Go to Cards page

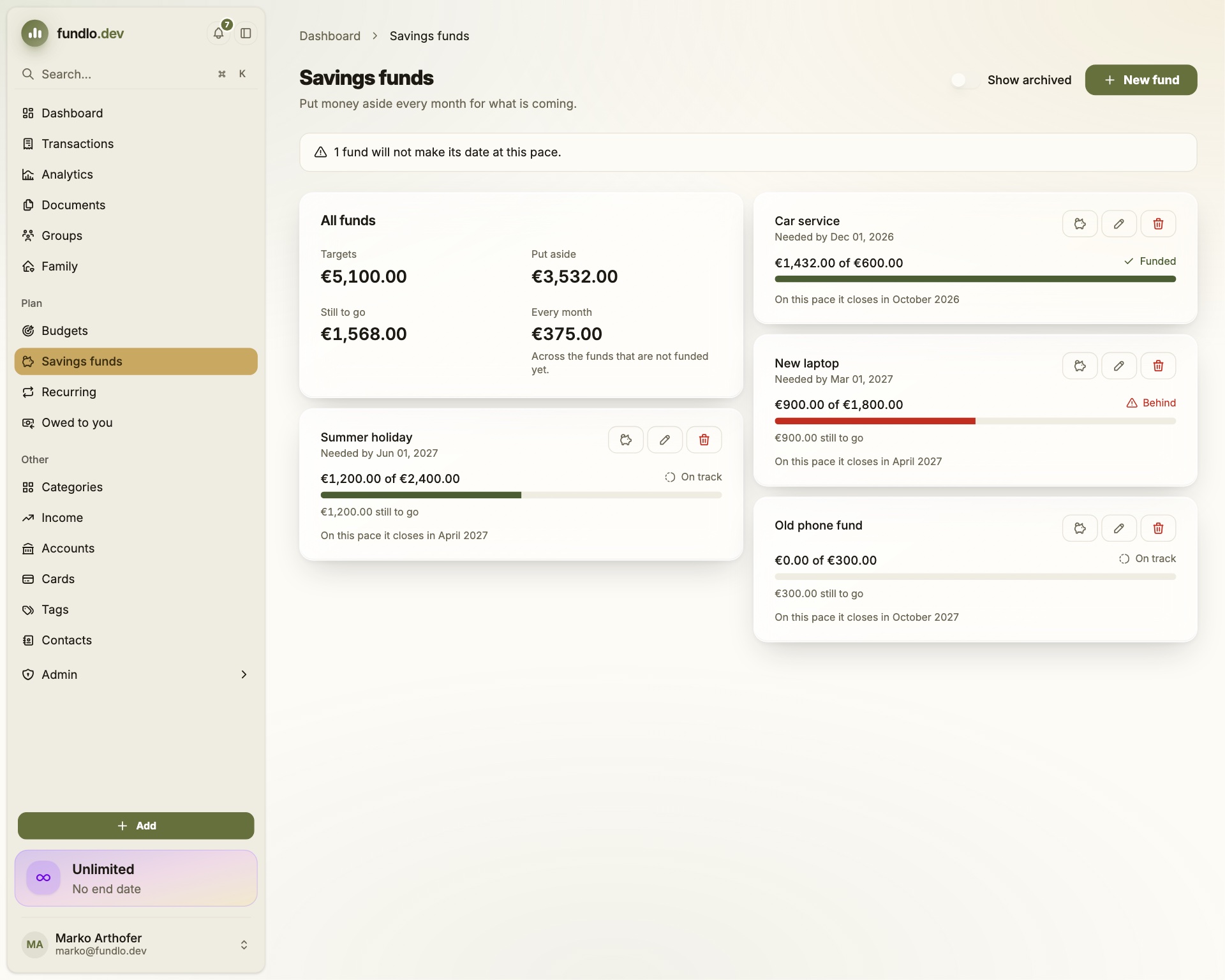click(136, 579)
